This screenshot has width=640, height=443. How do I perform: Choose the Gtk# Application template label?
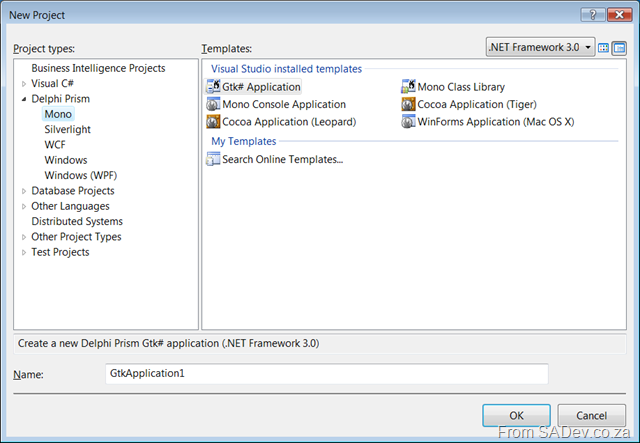[261, 87]
